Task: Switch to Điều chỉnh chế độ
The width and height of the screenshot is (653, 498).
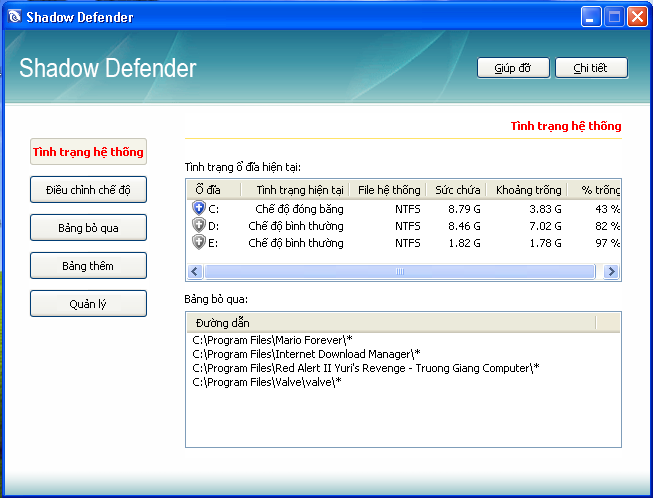Action: 88,190
